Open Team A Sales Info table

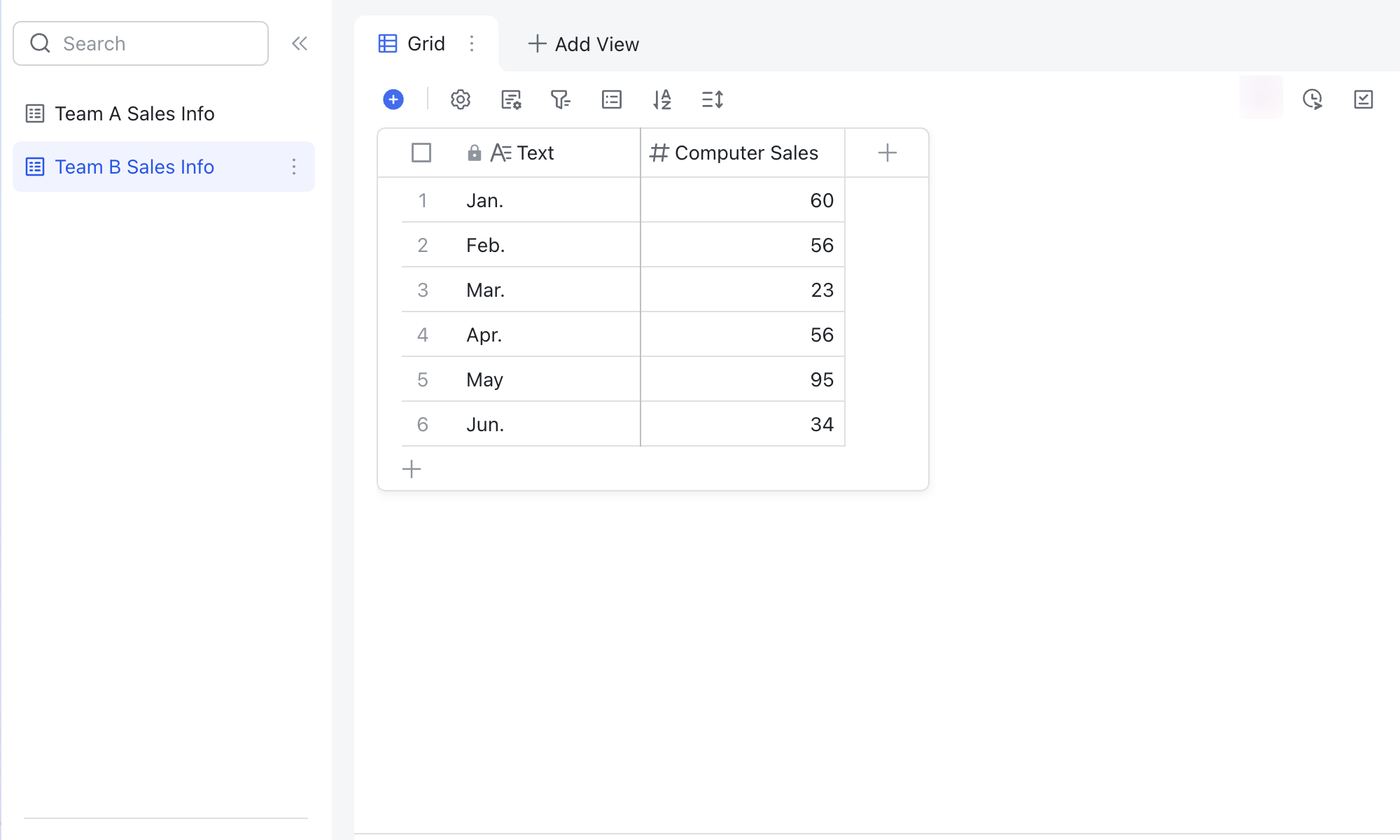[164, 113]
